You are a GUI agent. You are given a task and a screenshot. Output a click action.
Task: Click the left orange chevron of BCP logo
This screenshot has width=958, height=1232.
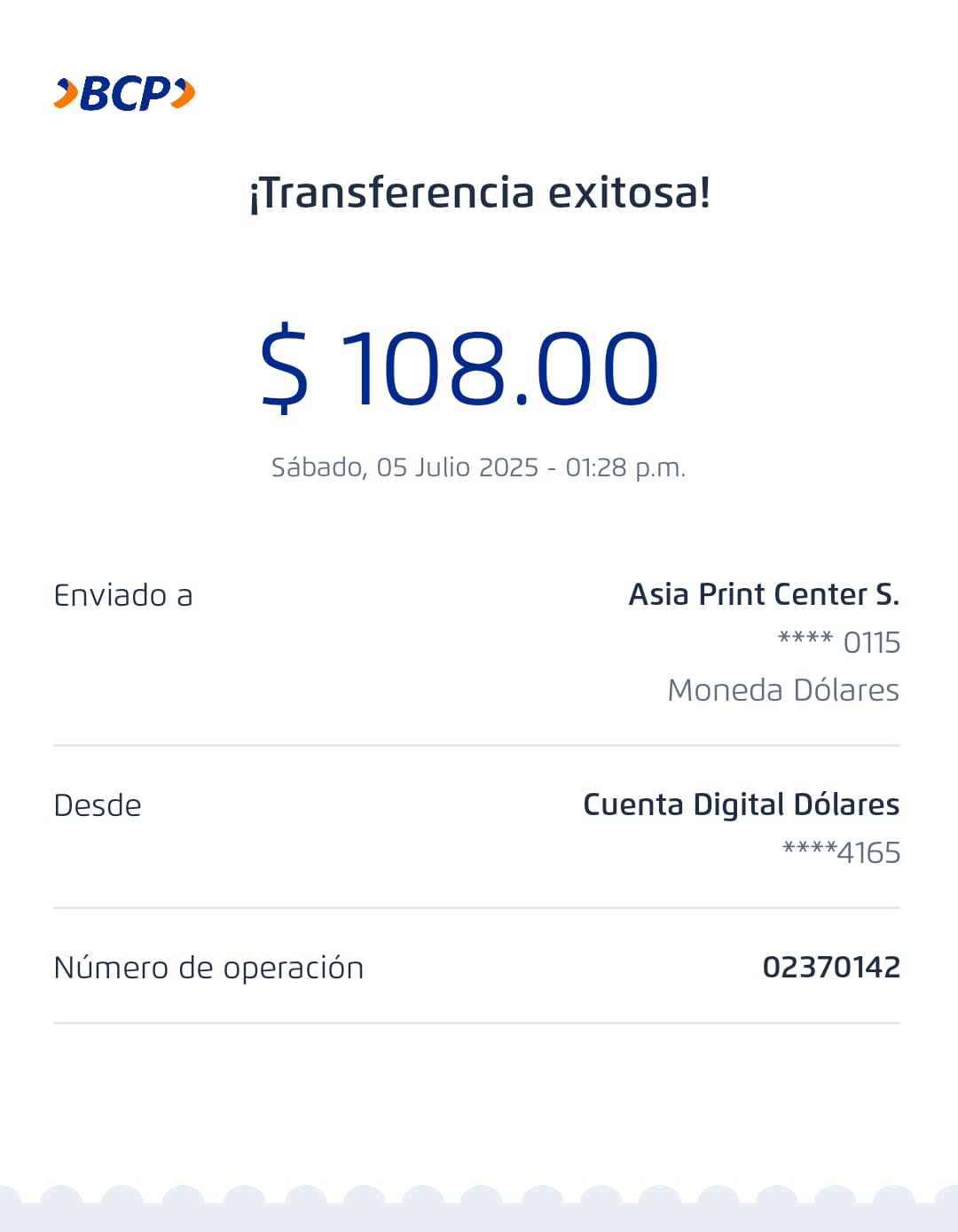[x=66, y=93]
